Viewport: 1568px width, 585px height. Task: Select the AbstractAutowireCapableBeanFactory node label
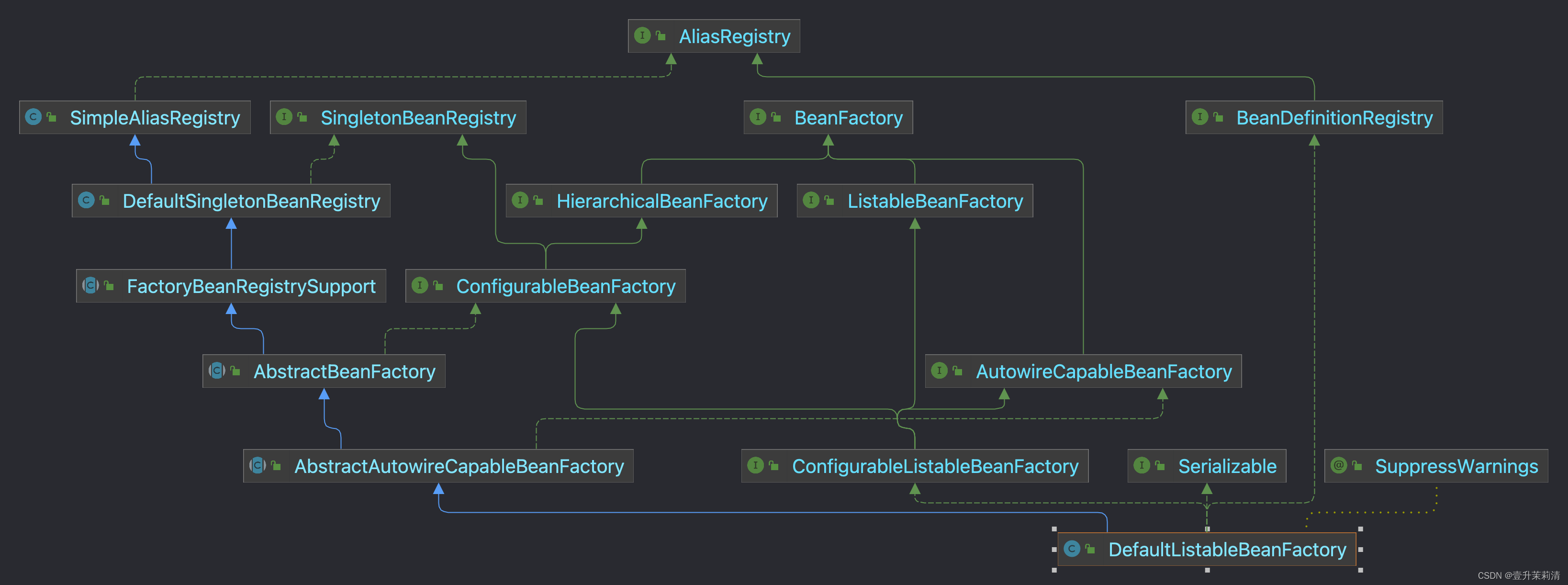[459, 466]
